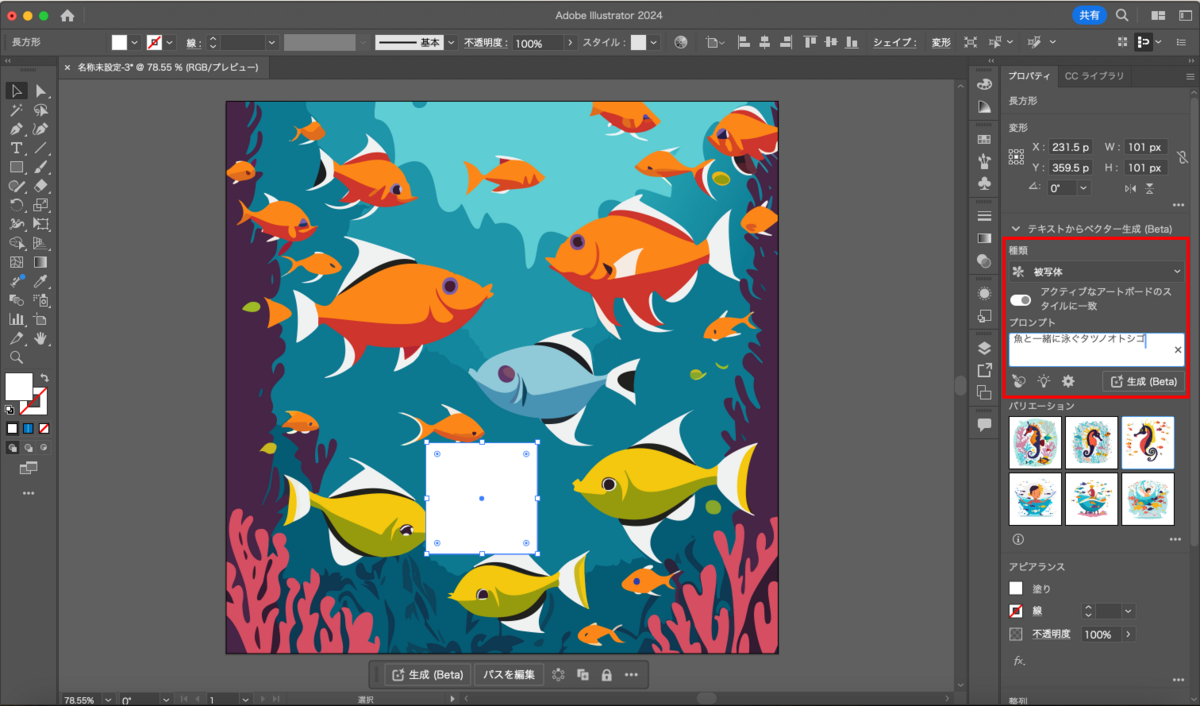The height and width of the screenshot is (706, 1200).
Task: Open the rotation angle dropdown in 変形
Action: 1081,188
